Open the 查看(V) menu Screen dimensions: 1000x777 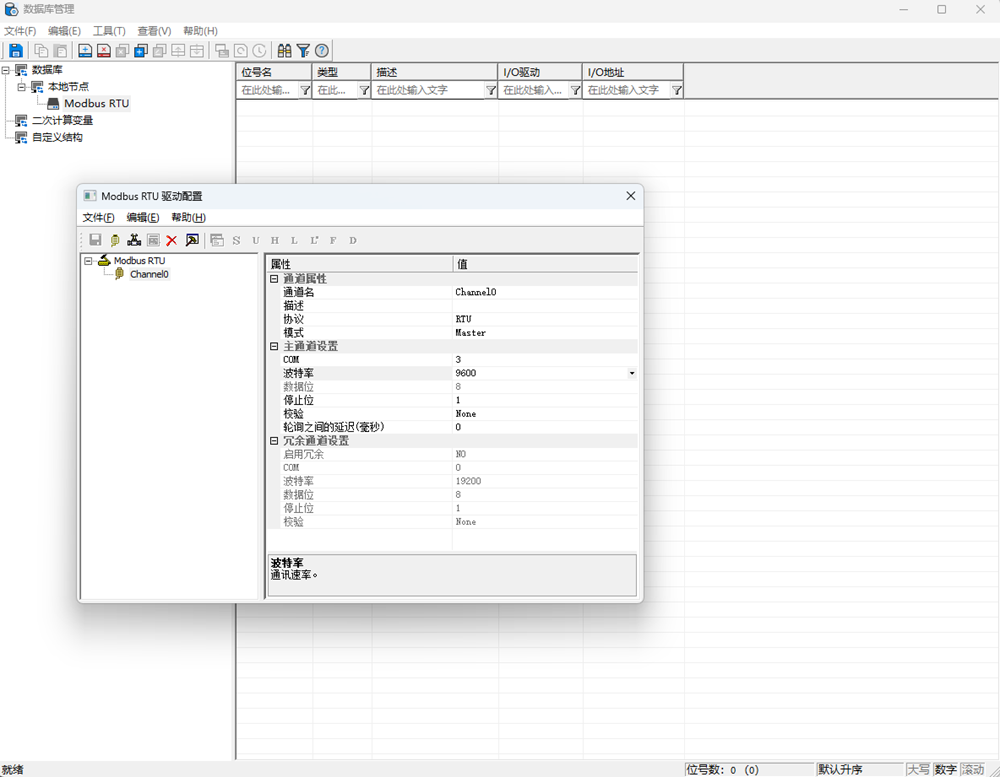[154, 31]
